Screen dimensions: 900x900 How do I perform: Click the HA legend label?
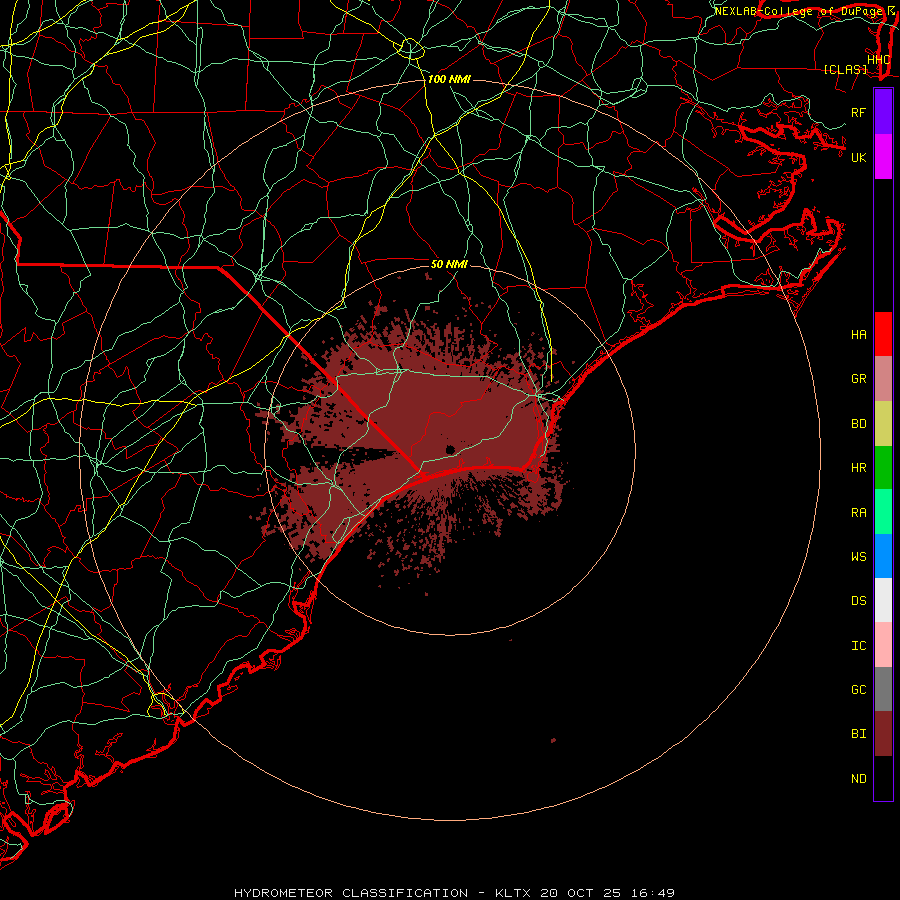[x=858, y=334]
